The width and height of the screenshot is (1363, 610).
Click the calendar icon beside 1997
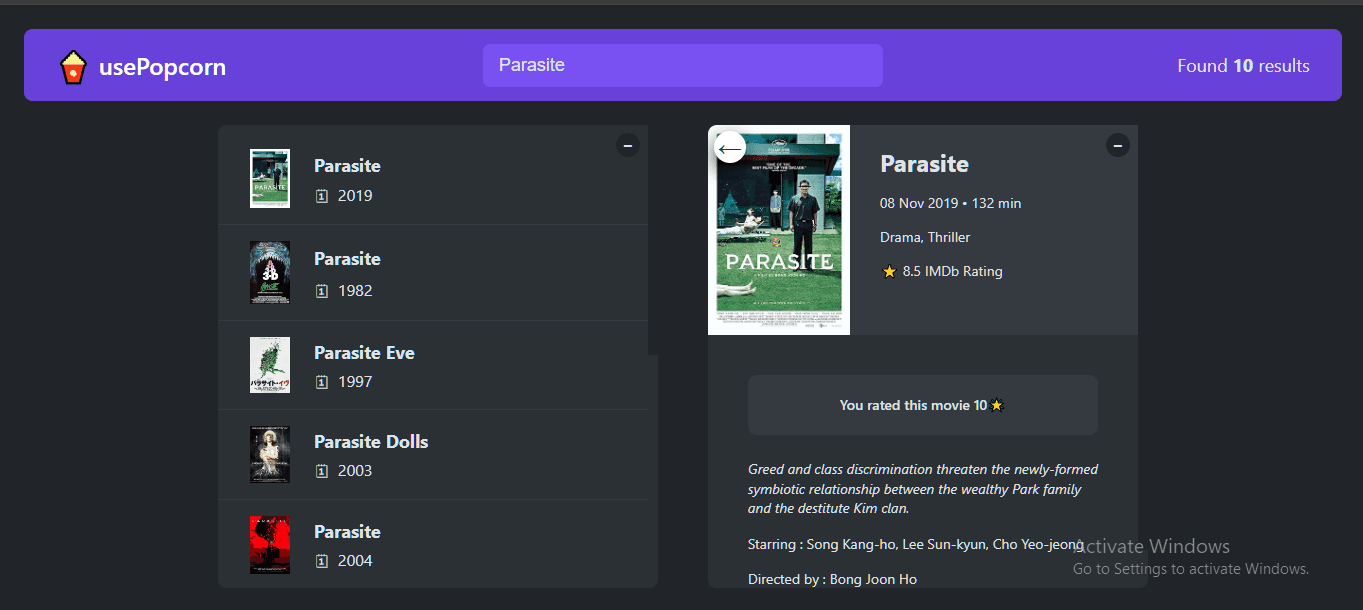point(322,382)
